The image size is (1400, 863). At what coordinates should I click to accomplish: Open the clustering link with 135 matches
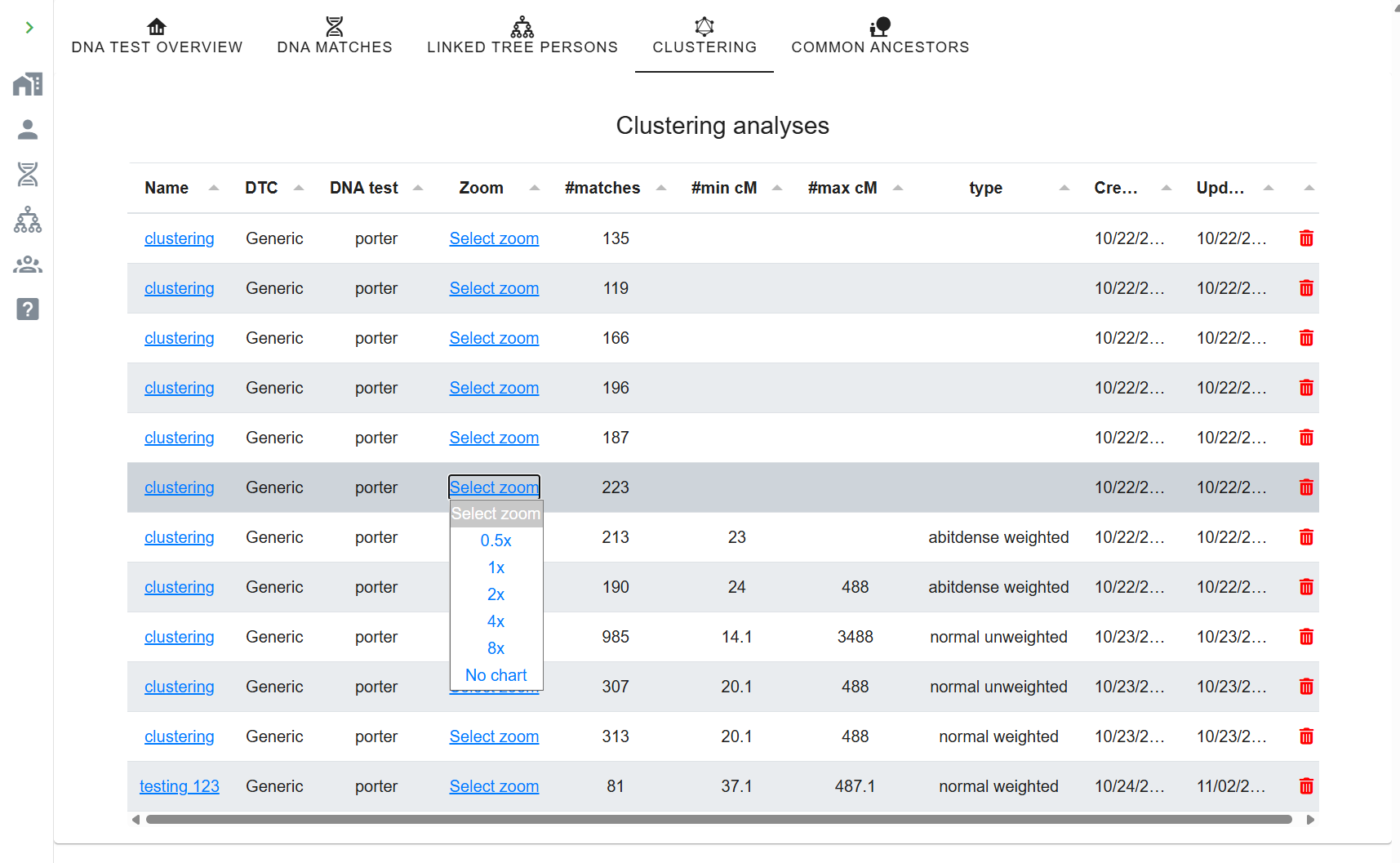(180, 238)
